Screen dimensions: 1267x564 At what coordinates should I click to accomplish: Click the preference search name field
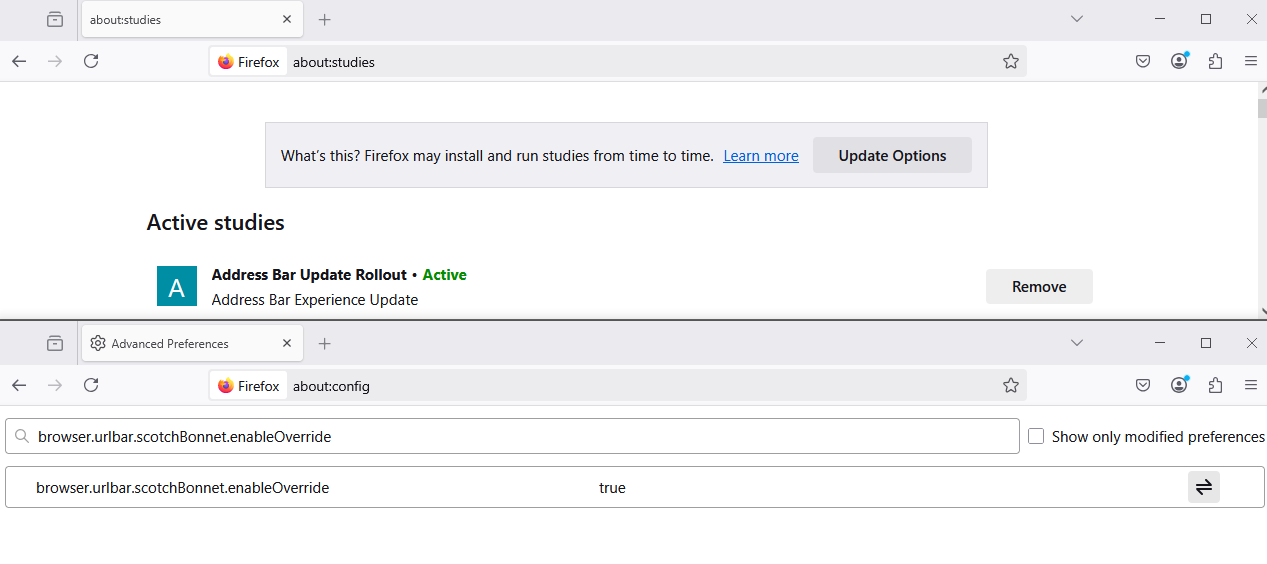512,436
